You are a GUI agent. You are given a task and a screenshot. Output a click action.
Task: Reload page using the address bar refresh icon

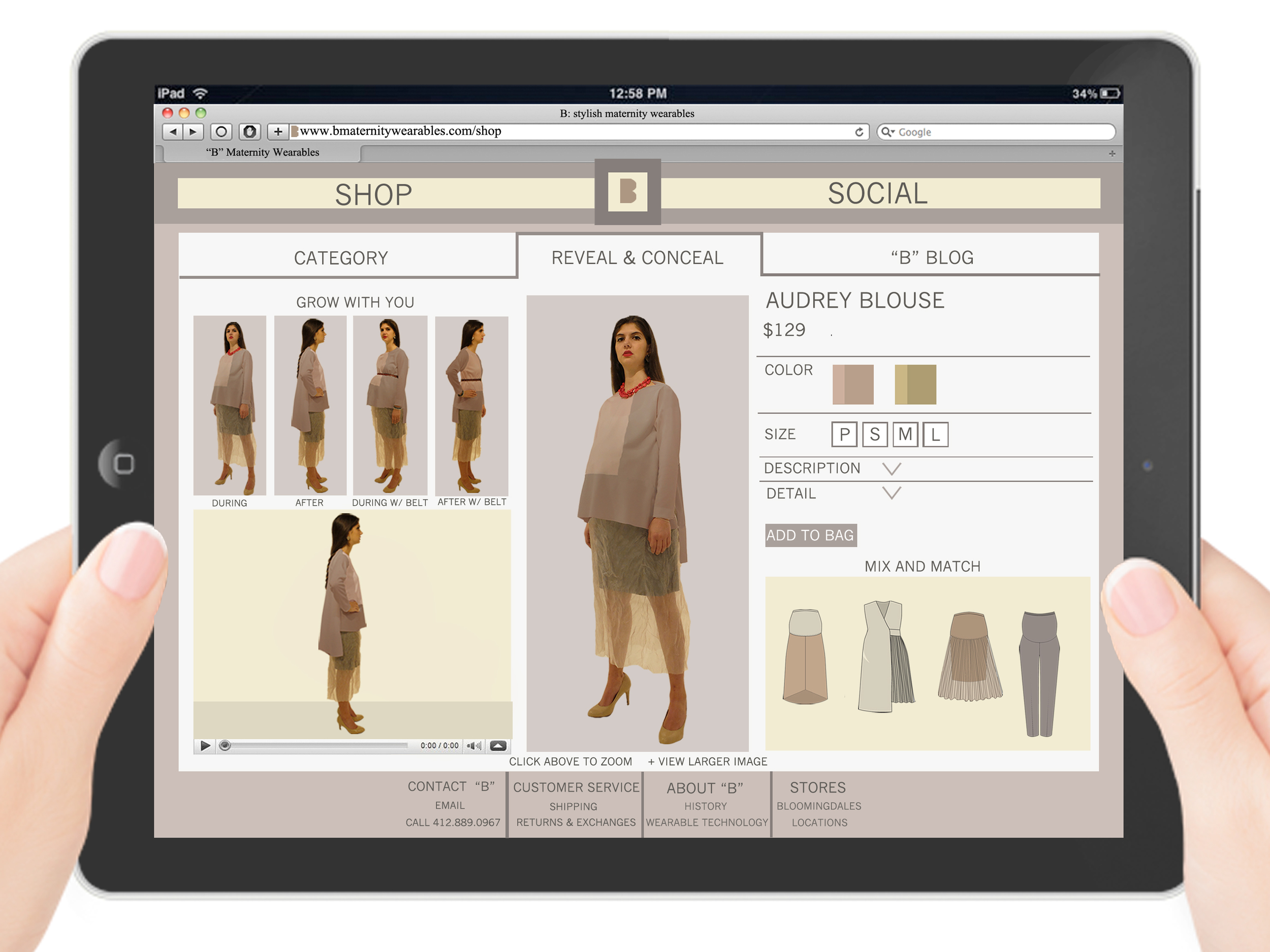click(859, 132)
